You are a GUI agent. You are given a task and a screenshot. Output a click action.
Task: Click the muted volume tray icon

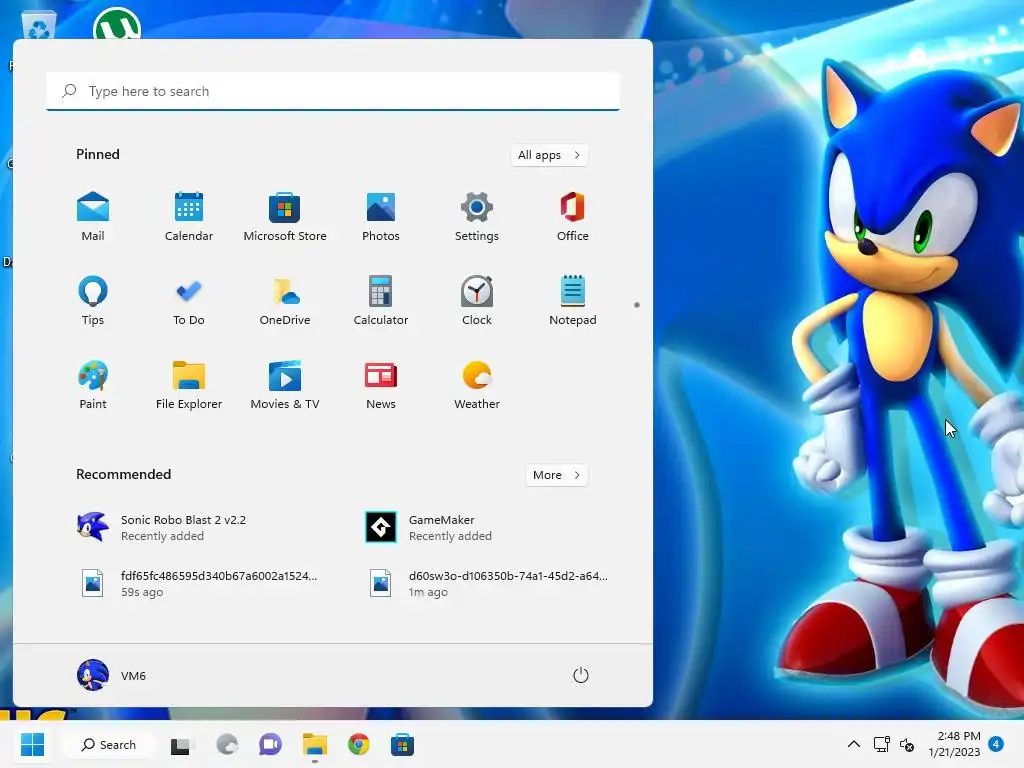tap(907, 744)
